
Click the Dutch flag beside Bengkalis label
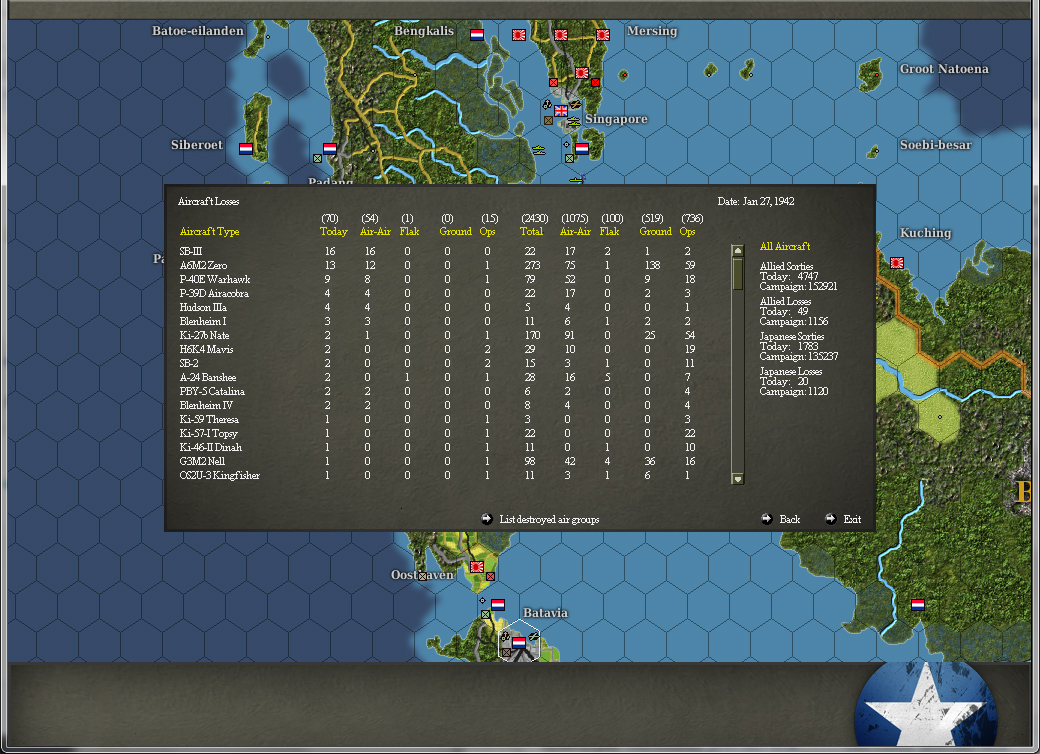tap(477, 34)
